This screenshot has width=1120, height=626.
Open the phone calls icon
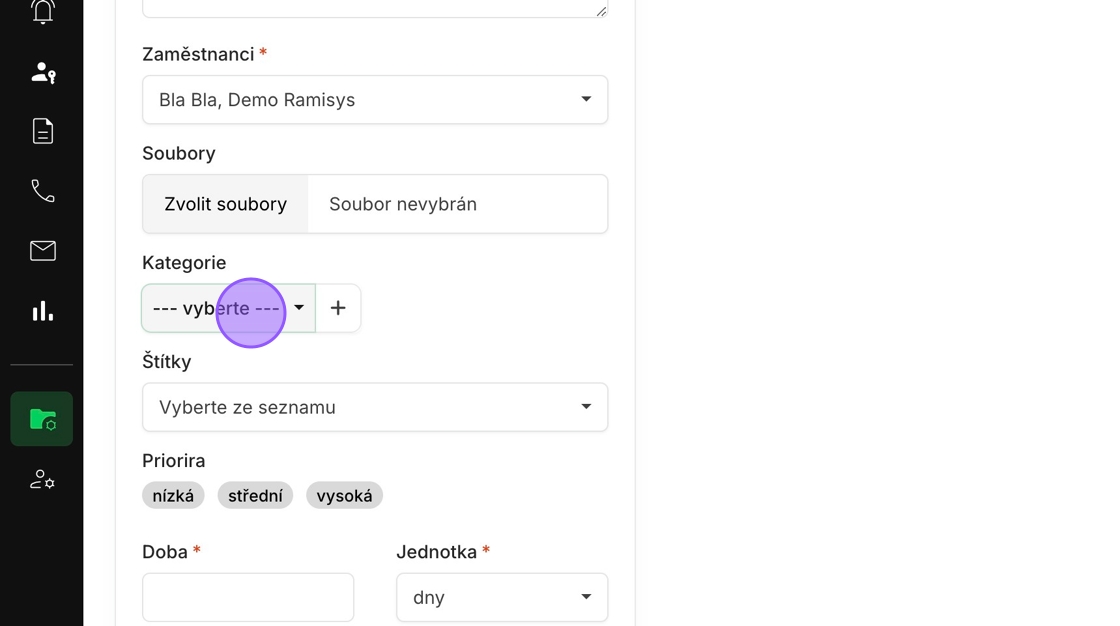pyautogui.click(x=43, y=191)
